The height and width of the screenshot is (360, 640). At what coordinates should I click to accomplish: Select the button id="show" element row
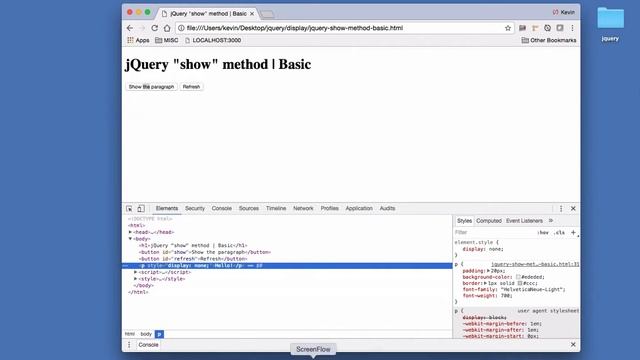click(287, 252)
